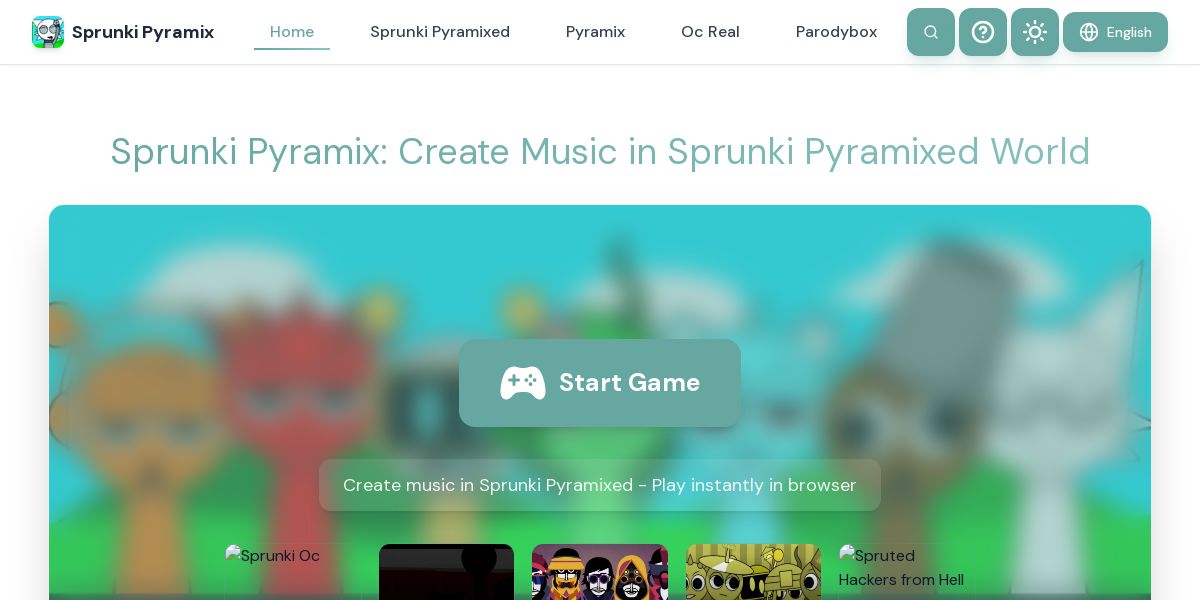This screenshot has height=600, width=1200.
Task: Click the Sprunki Pyramix logo icon
Action: point(48,32)
